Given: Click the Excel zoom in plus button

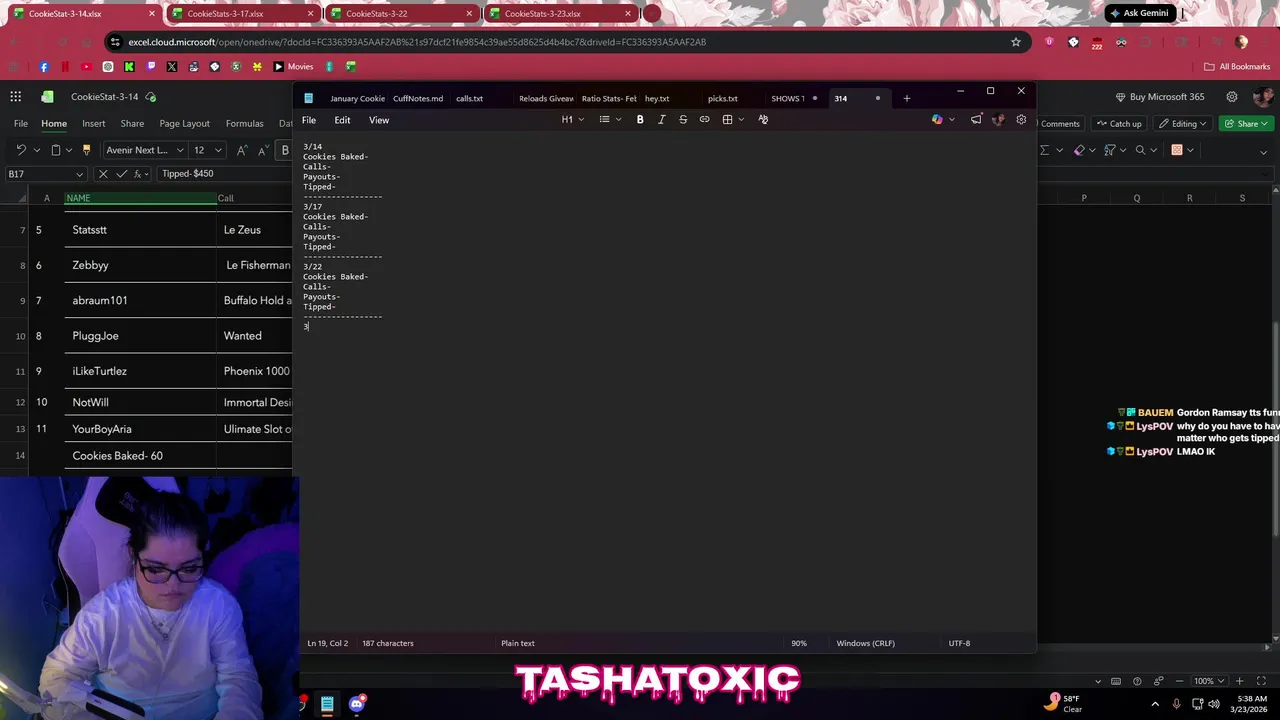Looking at the screenshot, I should click(x=1239, y=681).
